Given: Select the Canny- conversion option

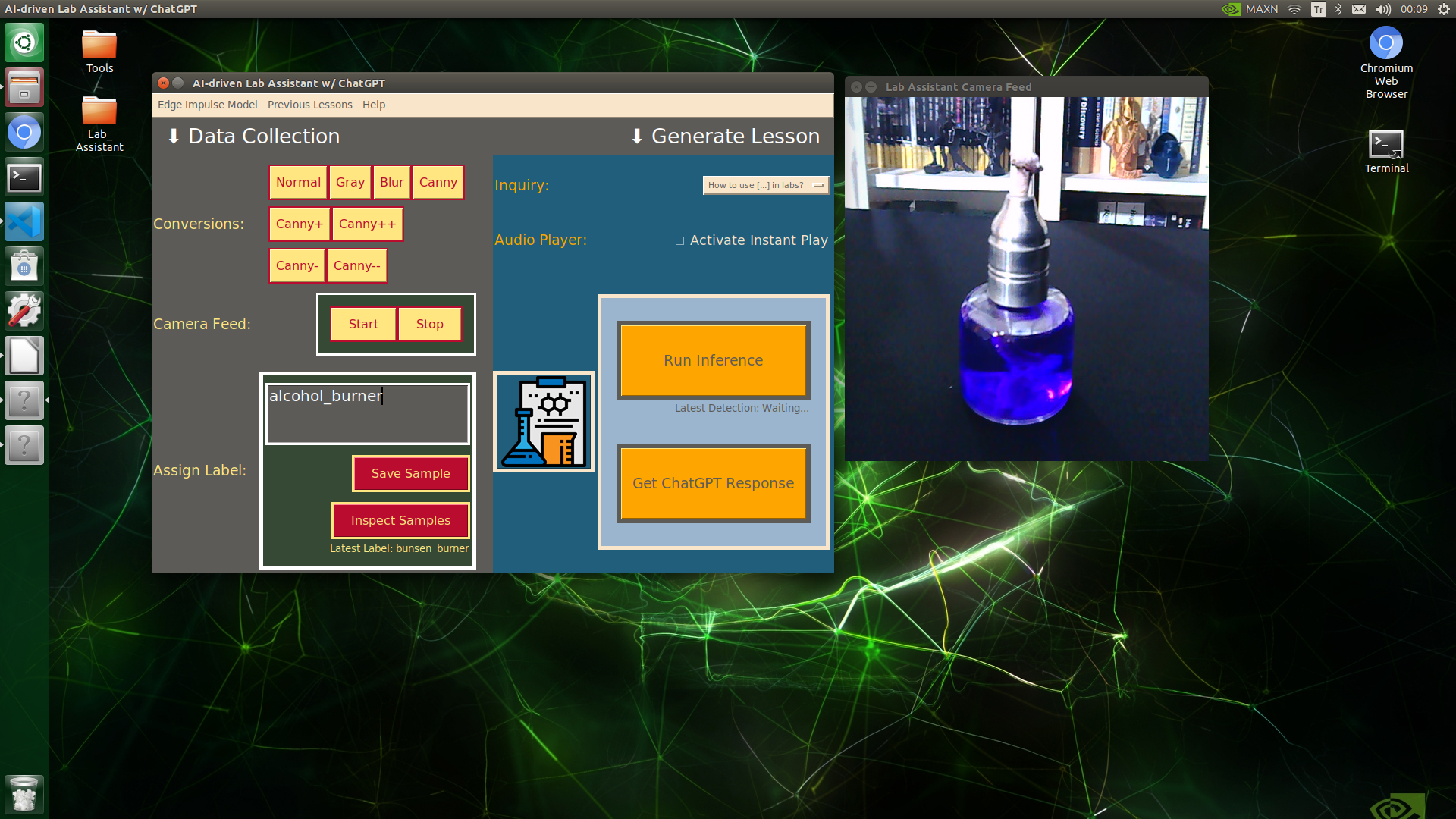Looking at the screenshot, I should [296, 265].
